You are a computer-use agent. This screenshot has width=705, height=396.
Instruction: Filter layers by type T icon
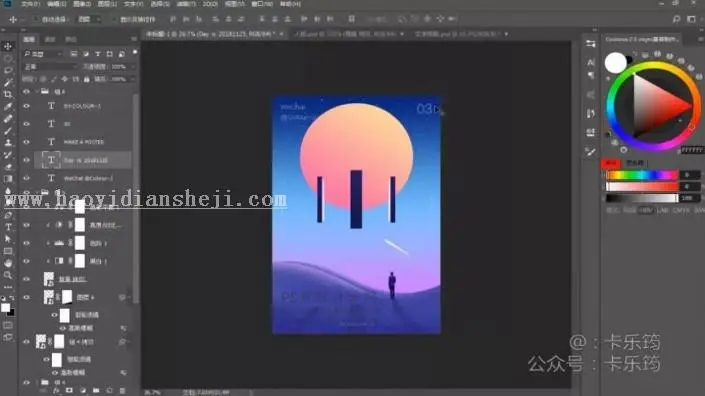tap(98, 54)
